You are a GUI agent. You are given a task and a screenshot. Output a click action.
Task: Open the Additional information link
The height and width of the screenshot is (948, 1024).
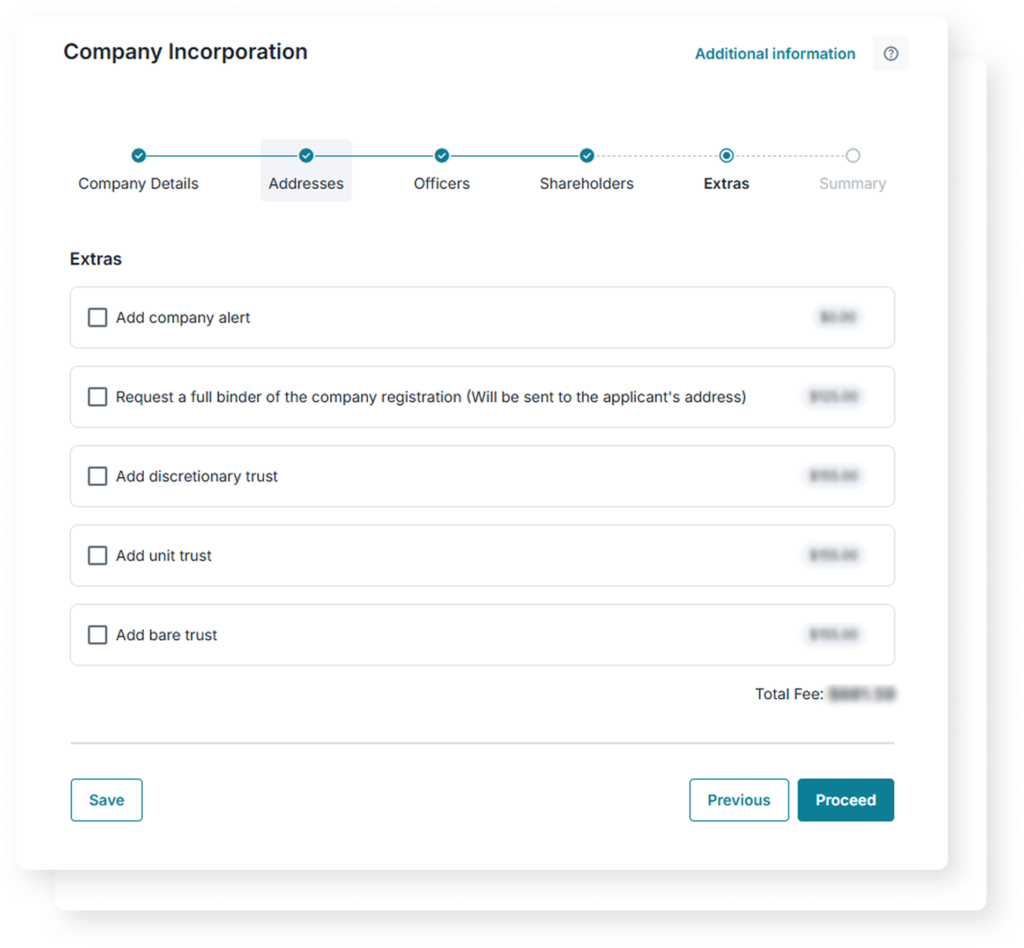click(775, 54)
